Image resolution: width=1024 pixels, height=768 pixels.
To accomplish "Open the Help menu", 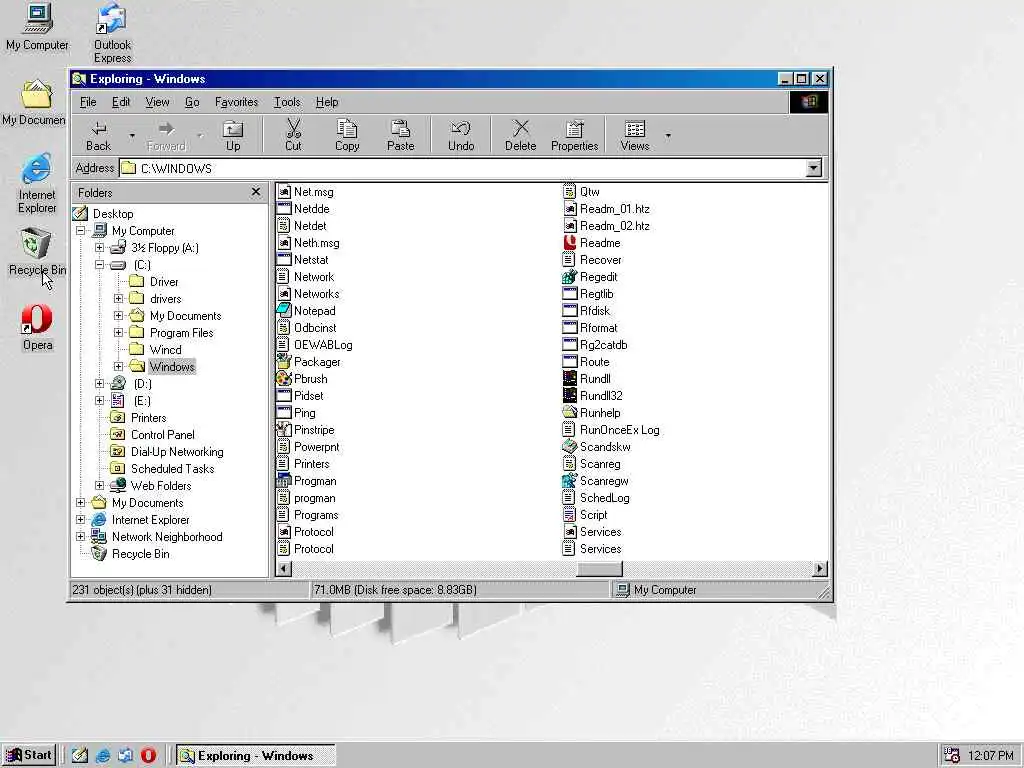I will pos(327,102).
